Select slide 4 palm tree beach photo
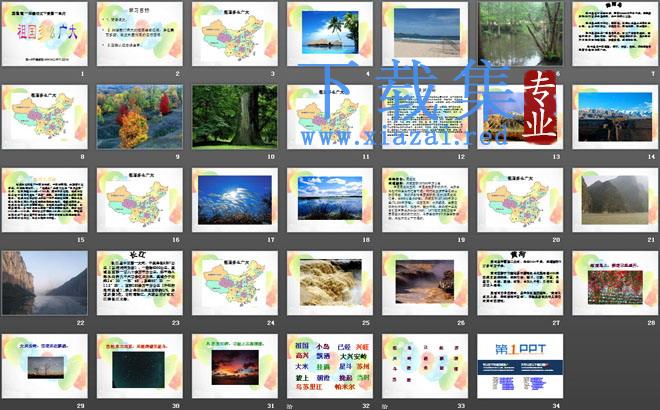 click(x=330, y=34)
